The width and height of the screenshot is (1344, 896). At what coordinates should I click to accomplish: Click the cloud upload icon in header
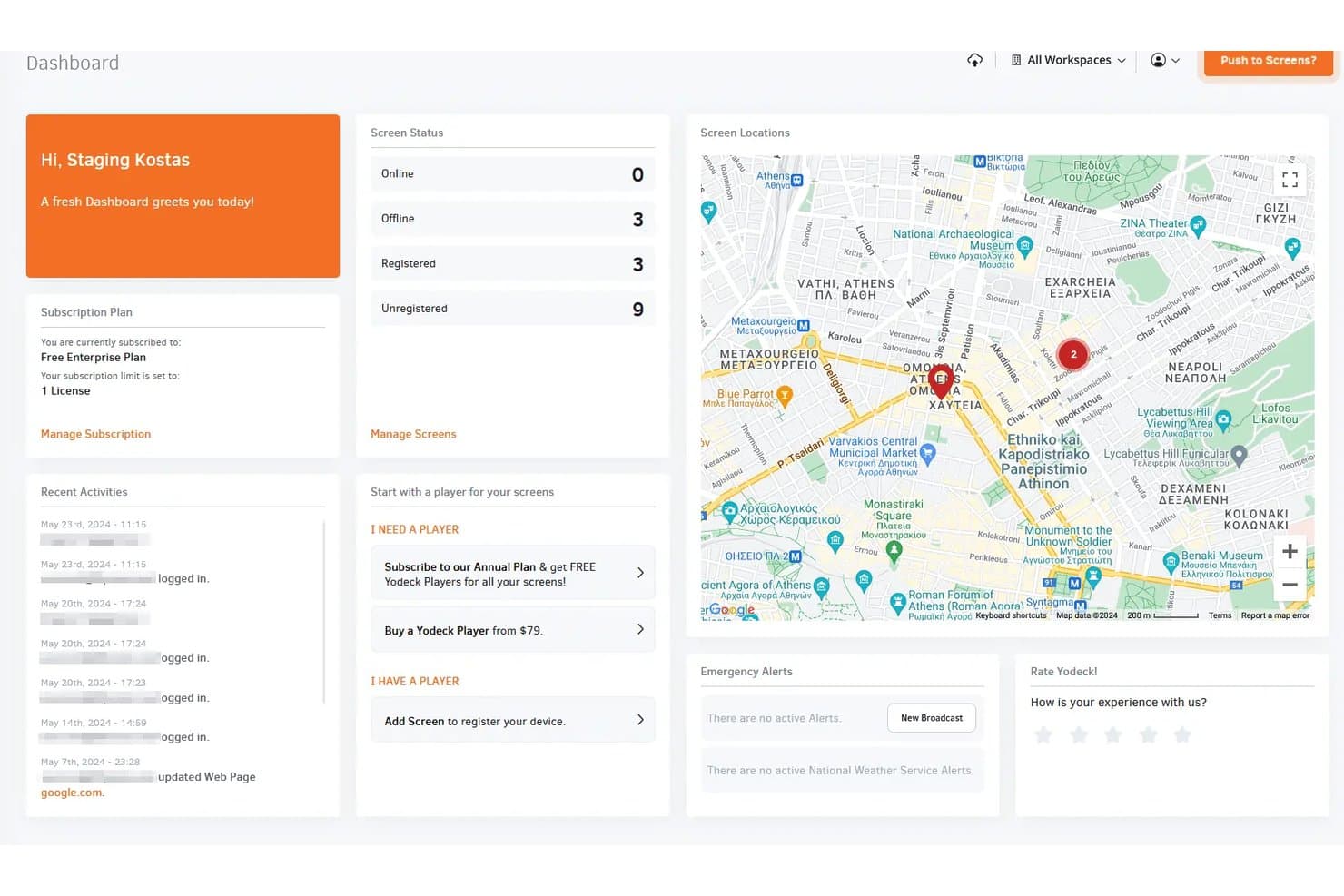974,60
